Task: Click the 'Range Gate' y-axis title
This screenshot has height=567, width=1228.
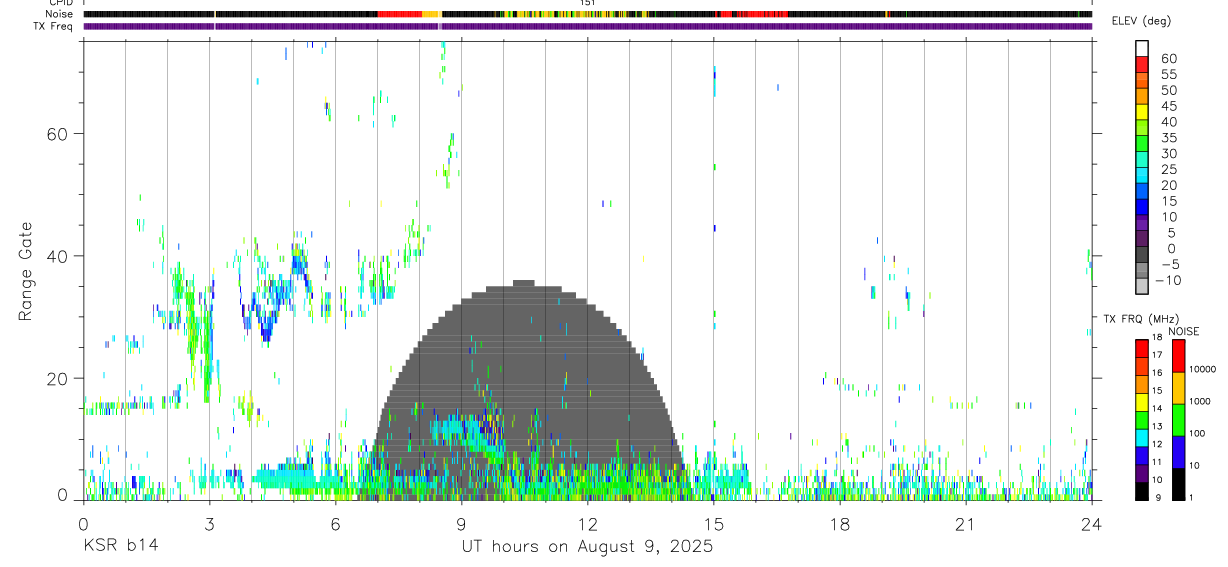Action: tap(25, 270)
